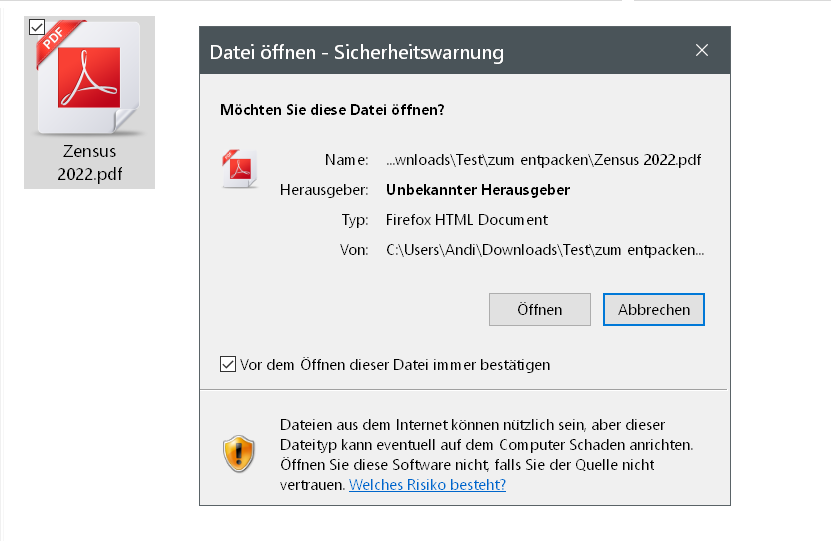The width and height of the screenshot is (831, 541).
Task: Click the yellow security shield icon
Action: click(239, 454)
